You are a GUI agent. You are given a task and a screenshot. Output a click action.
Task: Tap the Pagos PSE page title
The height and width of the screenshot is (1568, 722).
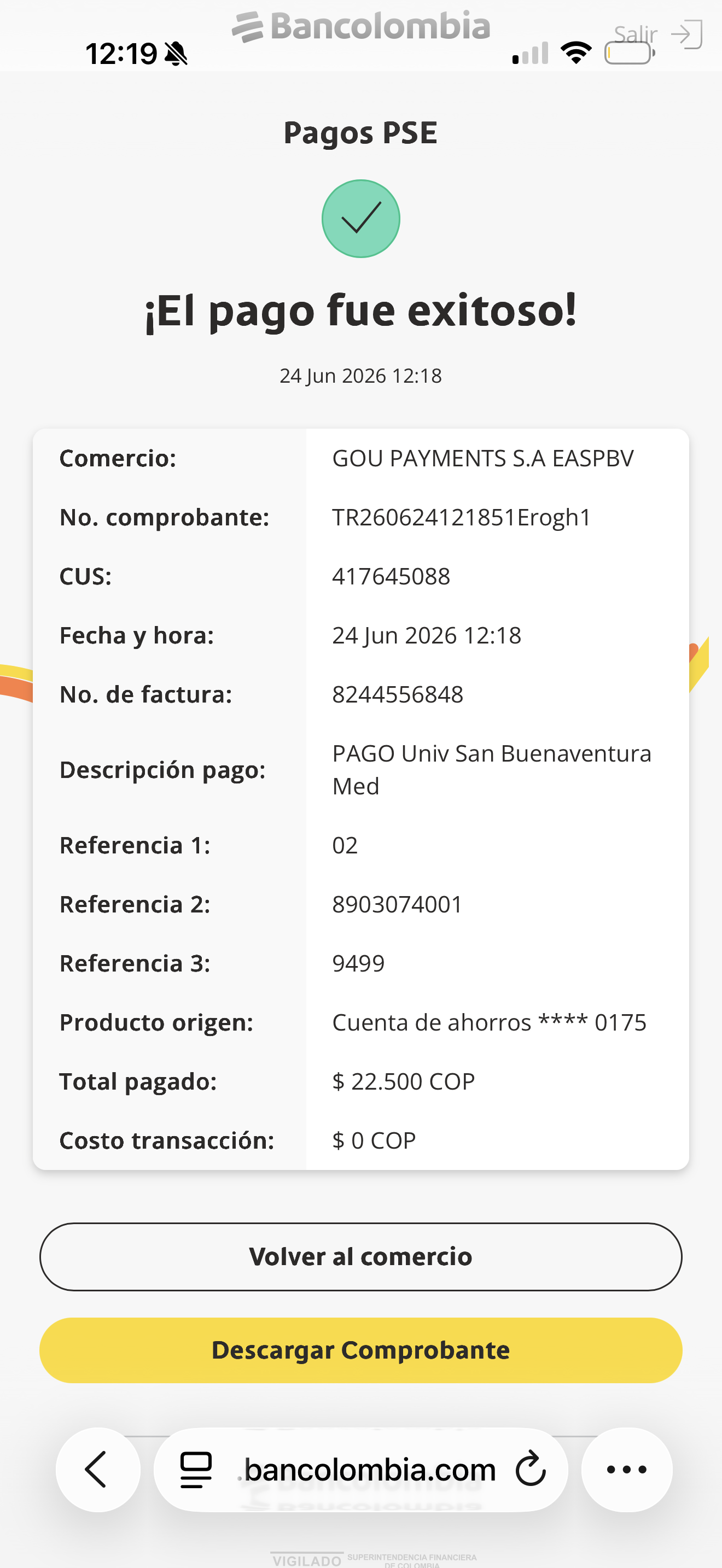[x=361, y=133]
